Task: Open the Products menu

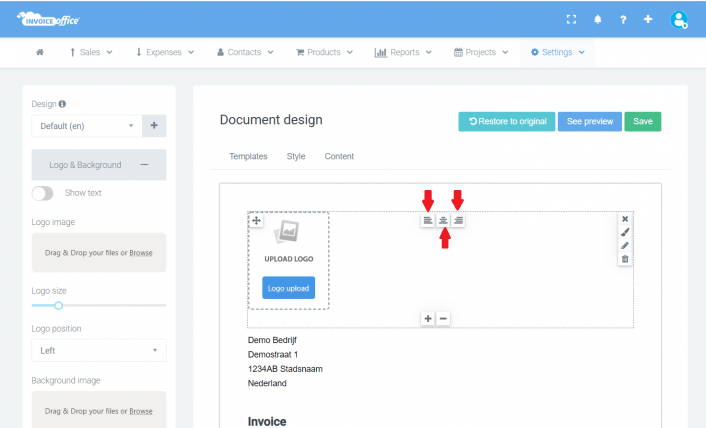Action: tap(324, 52)
